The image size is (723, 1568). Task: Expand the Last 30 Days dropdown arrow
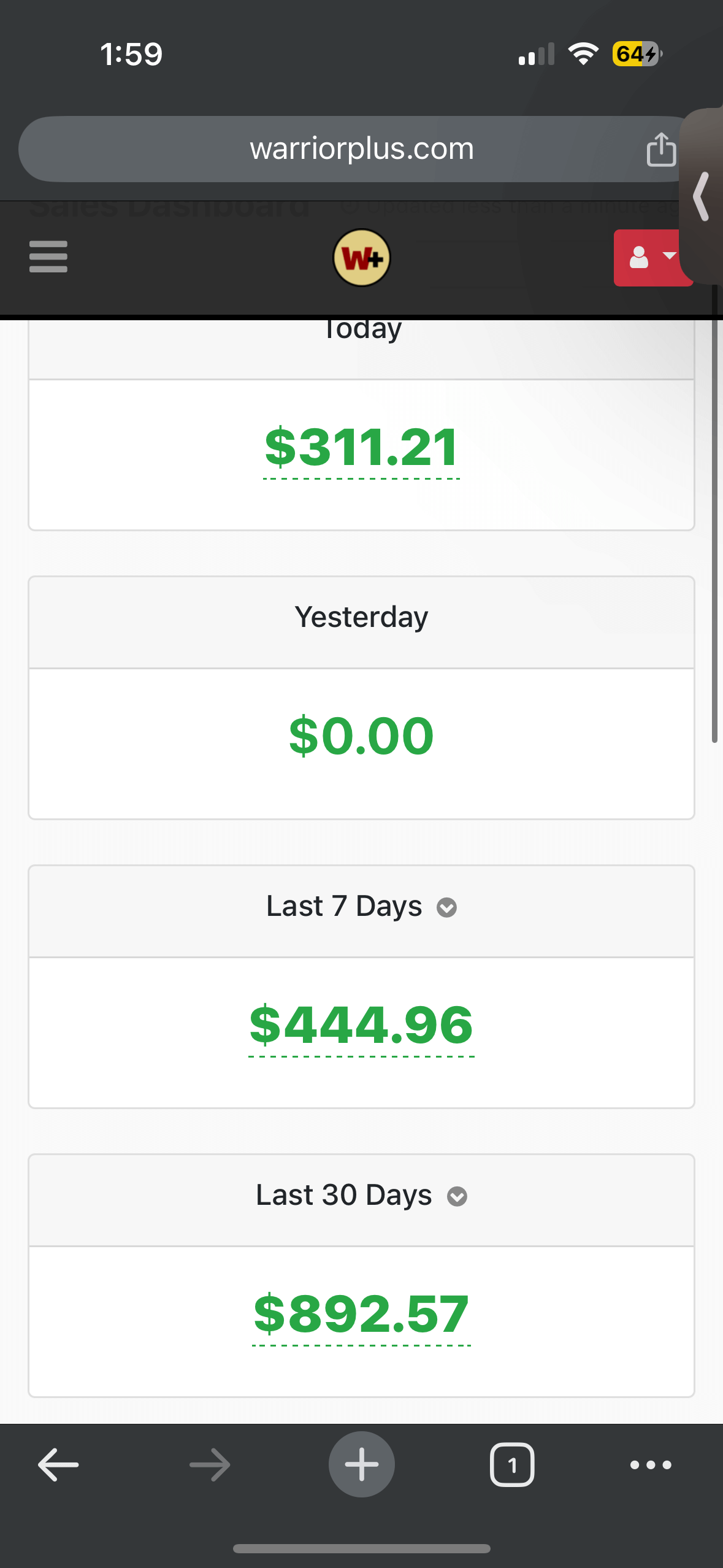click(x=457, y=1196)
